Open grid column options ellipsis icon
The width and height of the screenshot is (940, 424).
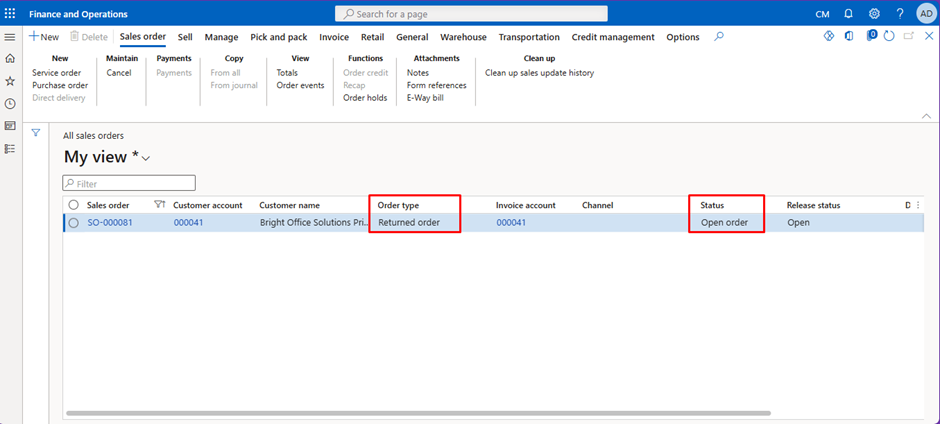917,205
